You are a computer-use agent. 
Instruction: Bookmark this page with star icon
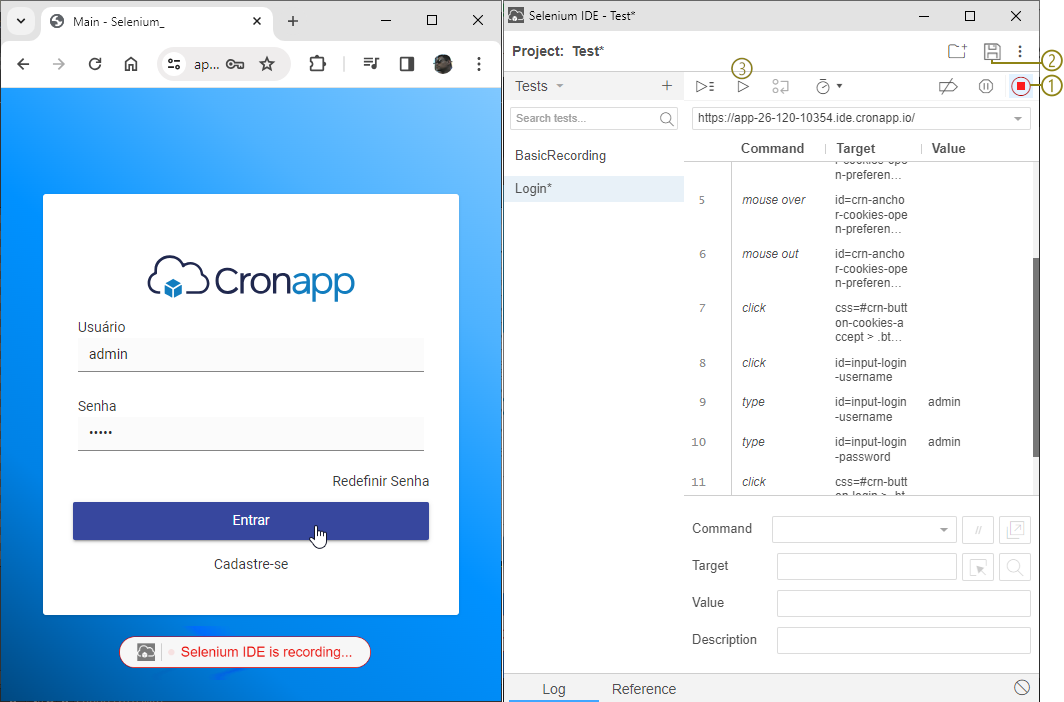point(267,64)
